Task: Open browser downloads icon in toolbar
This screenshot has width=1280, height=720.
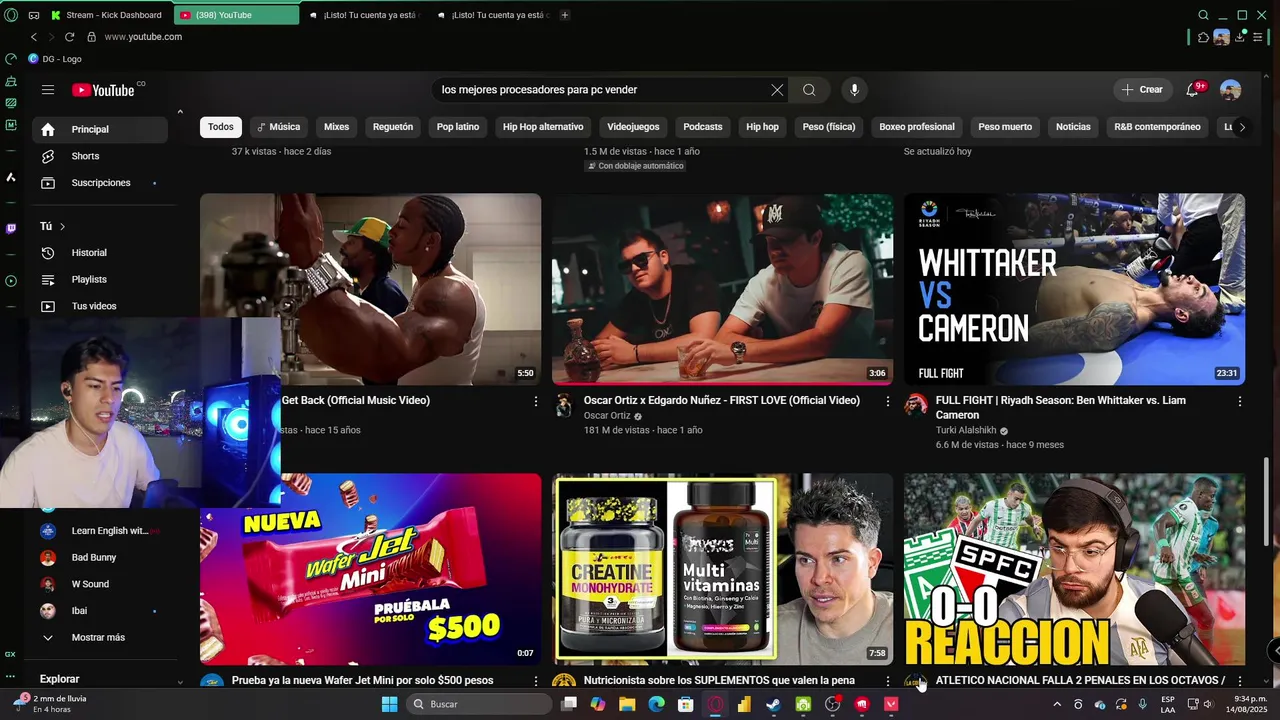Action: (x=1240, y=37)
